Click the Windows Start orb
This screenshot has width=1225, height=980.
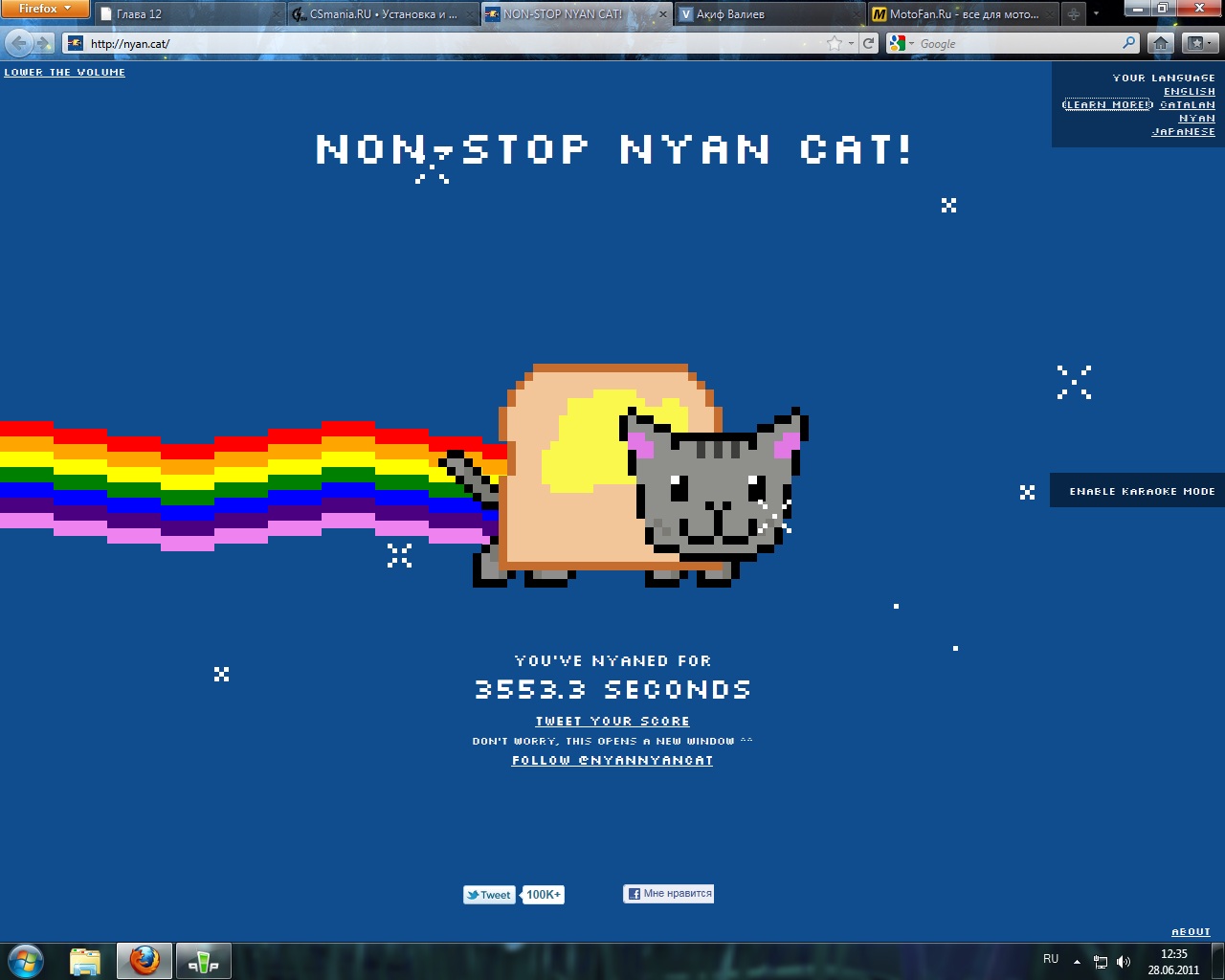click(x=25, y=961)
